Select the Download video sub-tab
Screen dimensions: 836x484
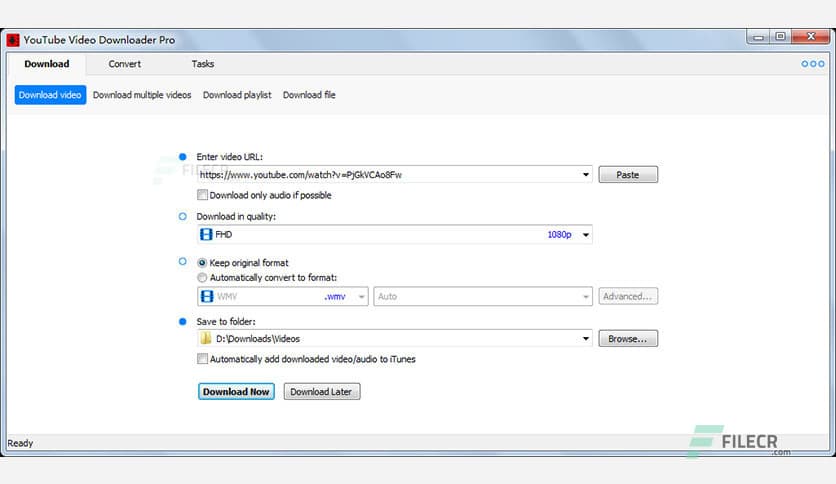(50, 95)
